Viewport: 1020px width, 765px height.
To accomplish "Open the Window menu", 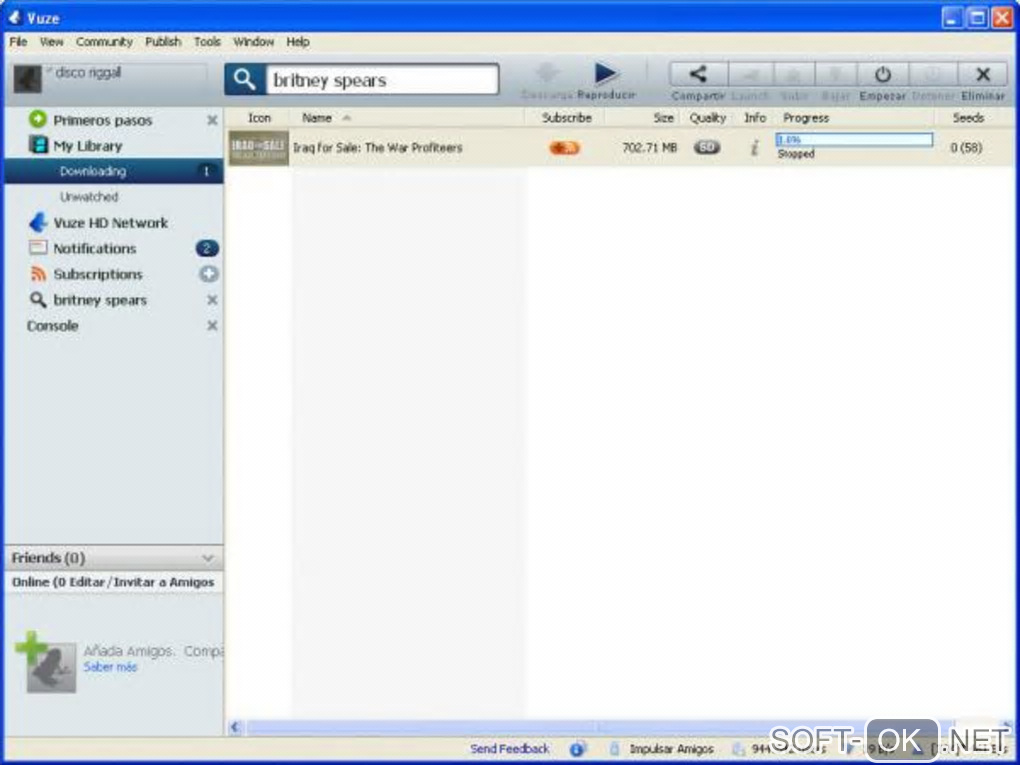I will 253,42.
